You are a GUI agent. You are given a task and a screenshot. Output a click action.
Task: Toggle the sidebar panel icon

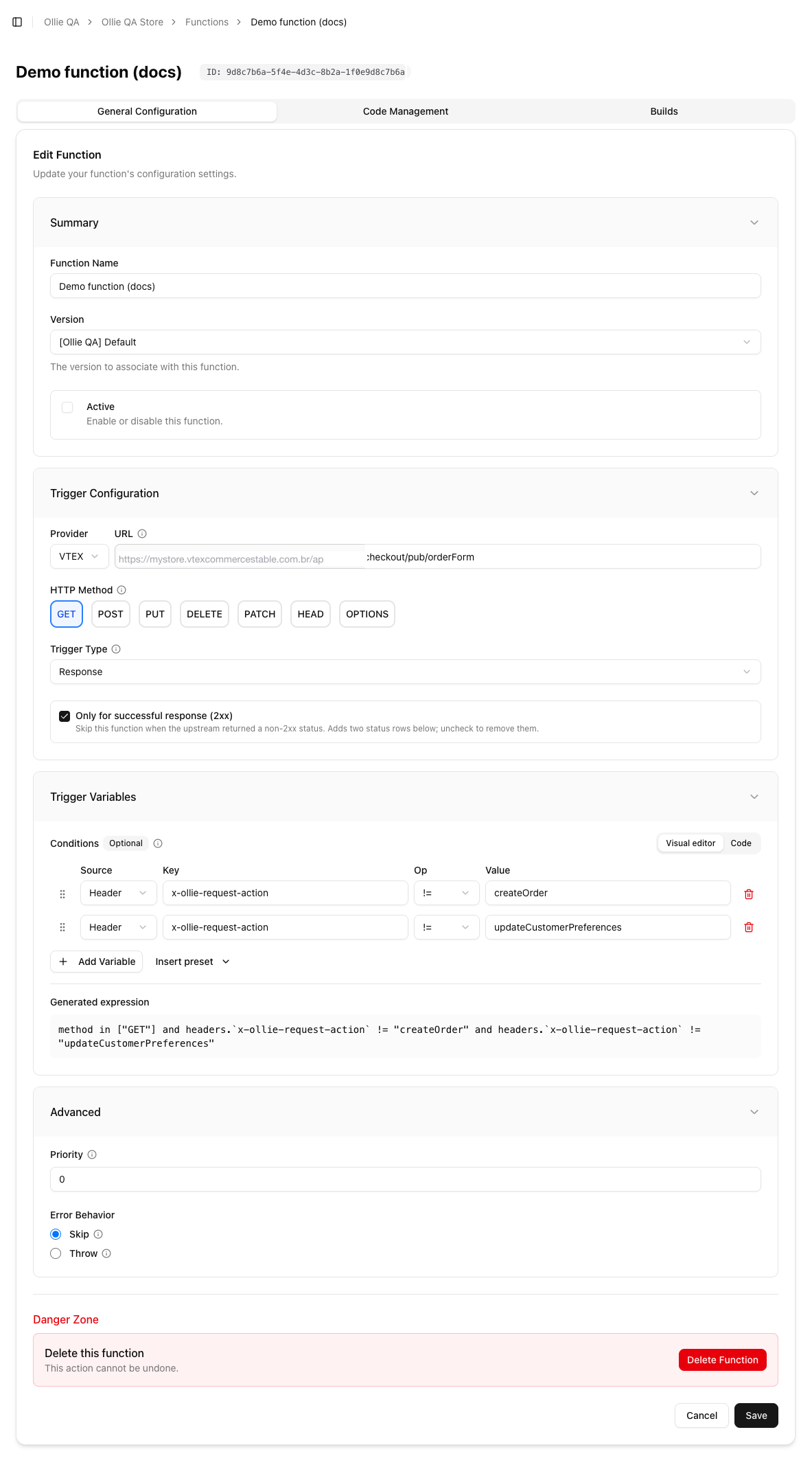click(17, 22)
